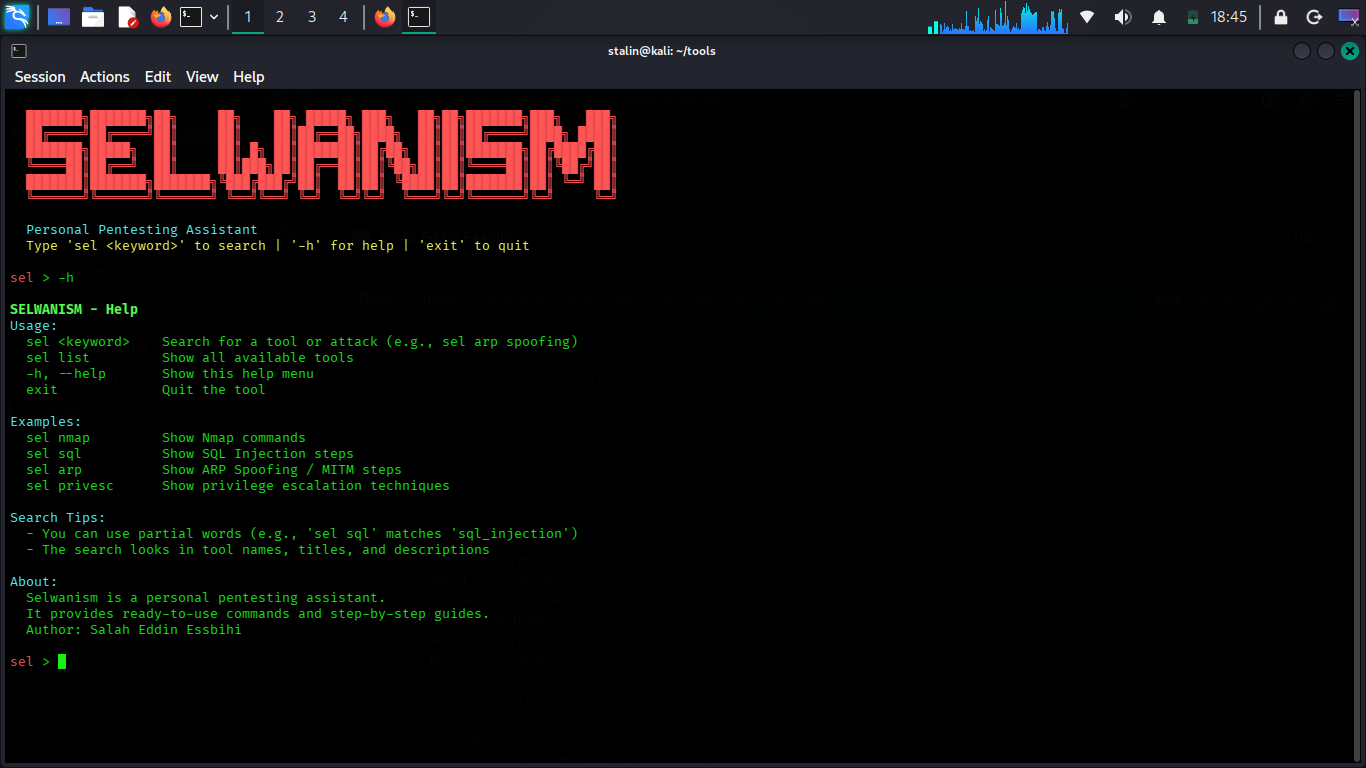Click the window title 'stalin@kali: ~/tools'

click(x=662, y=51)
